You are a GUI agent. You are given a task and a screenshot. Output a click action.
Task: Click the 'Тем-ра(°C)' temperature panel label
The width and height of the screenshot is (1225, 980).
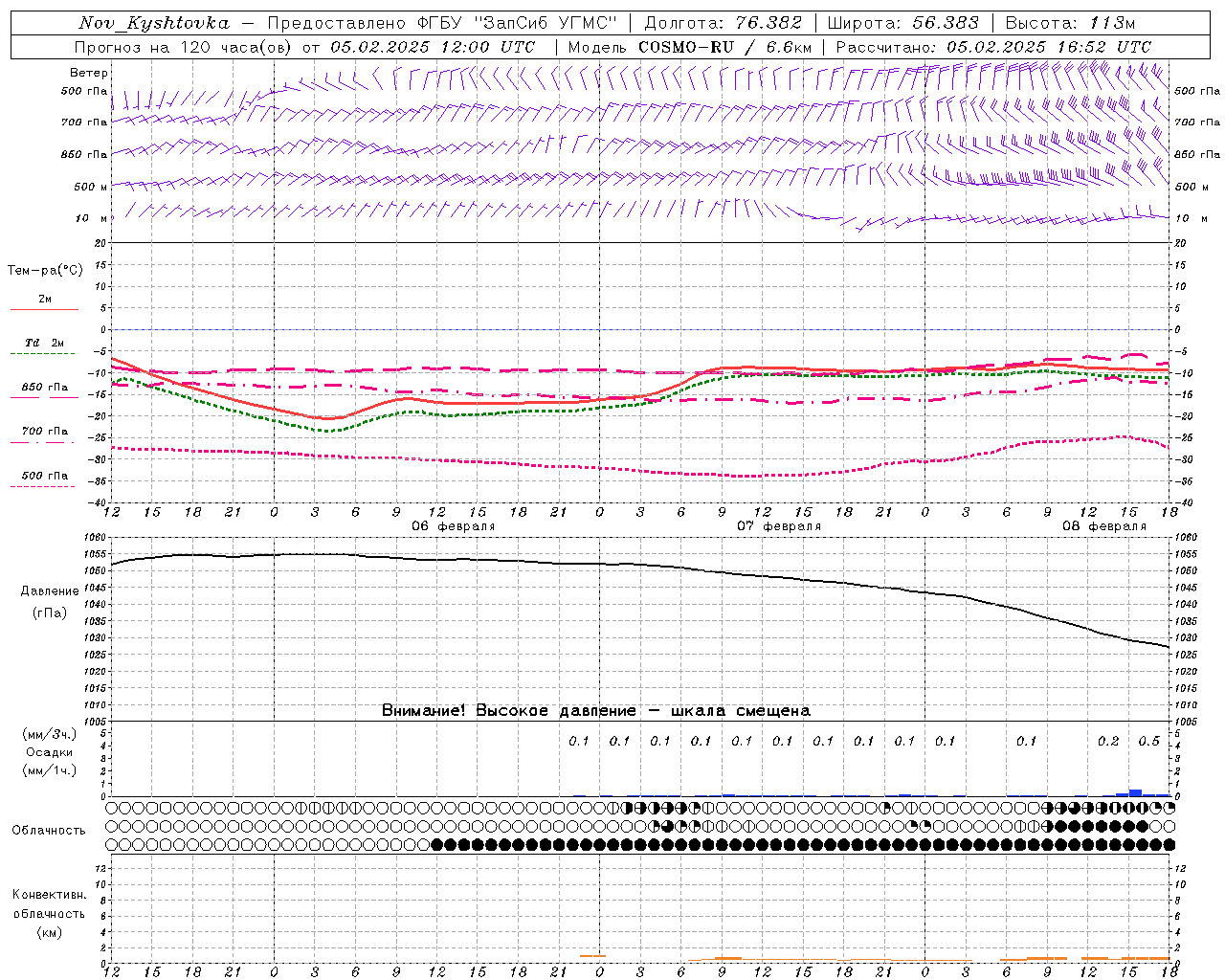point(45,271)
